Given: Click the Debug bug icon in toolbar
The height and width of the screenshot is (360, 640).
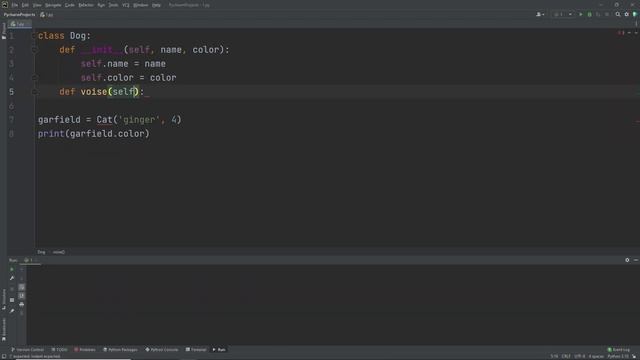Looking at the screenshot, I should (x=589, y=15).
